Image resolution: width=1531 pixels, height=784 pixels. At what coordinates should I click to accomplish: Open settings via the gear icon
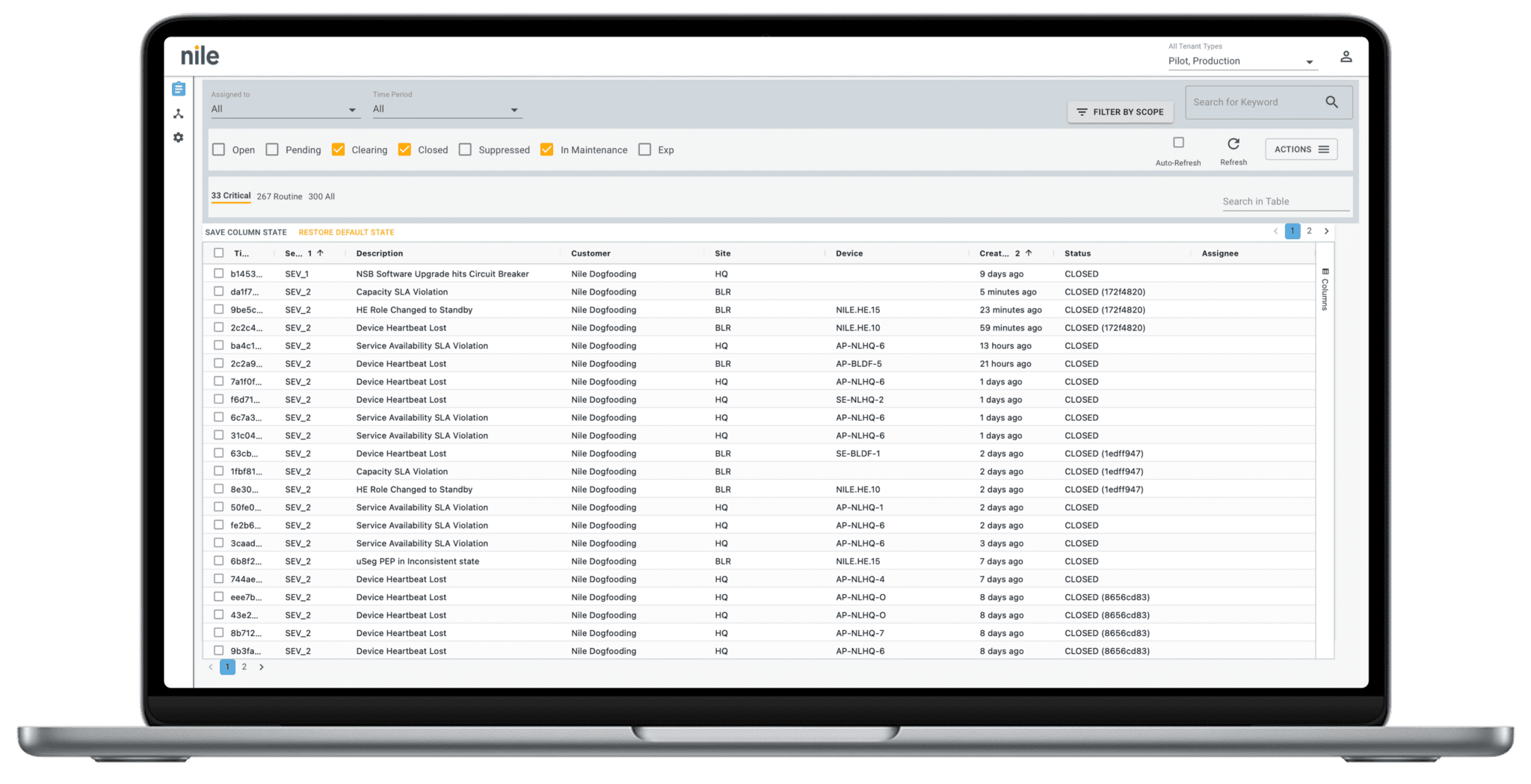point(178,138)
